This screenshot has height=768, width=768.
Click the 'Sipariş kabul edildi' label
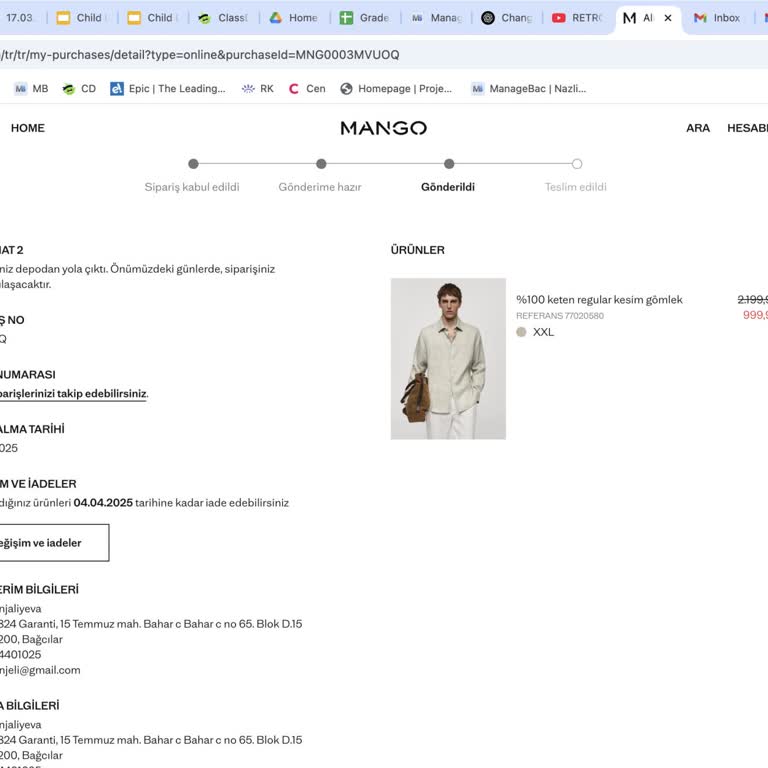(192, 187)
